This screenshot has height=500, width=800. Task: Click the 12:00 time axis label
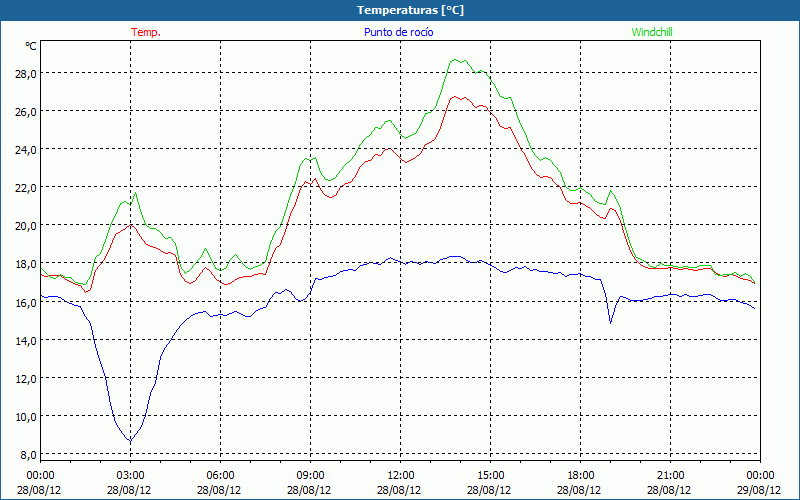point(401,476)
